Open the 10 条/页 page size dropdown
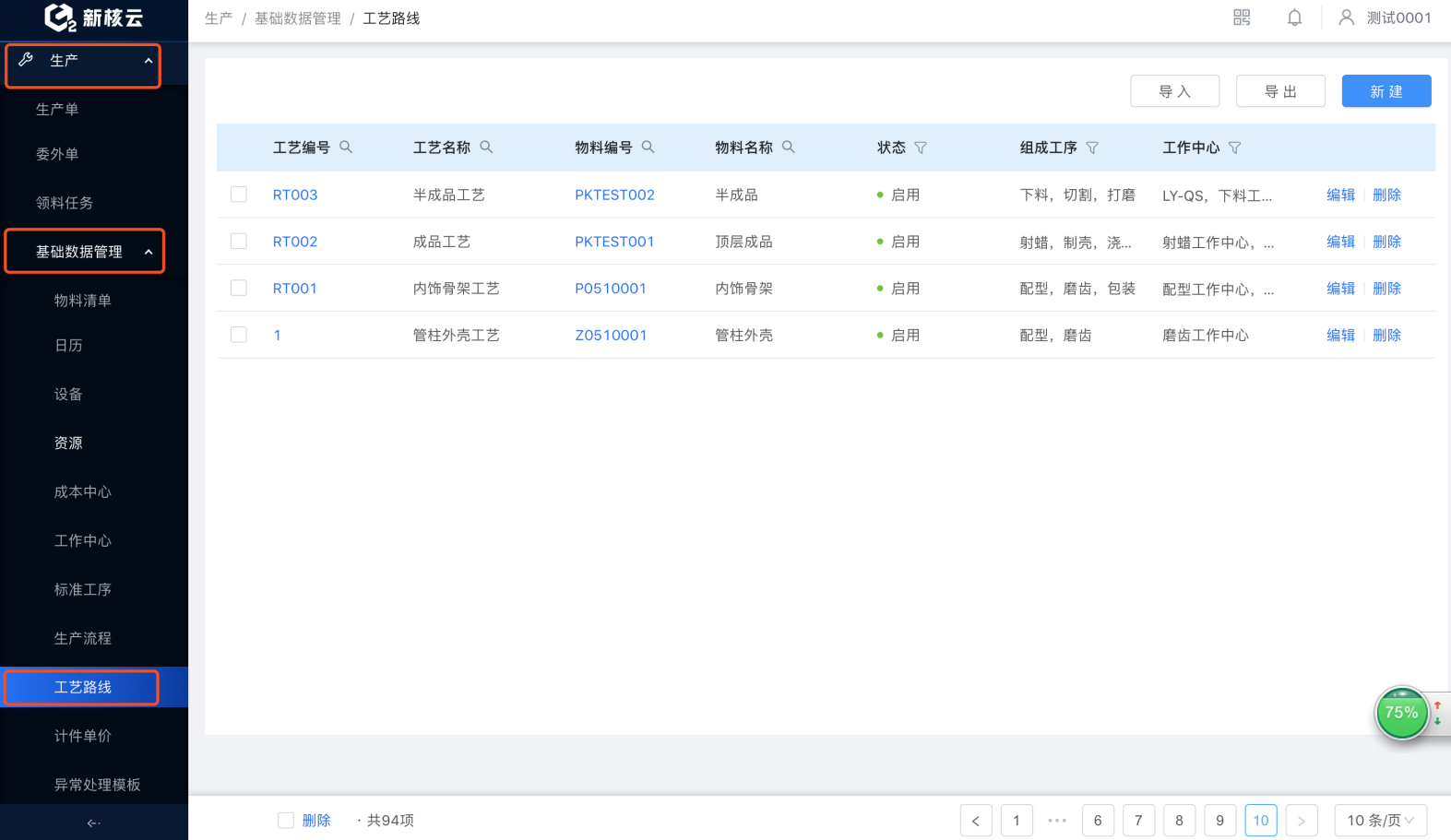This screenshot has height=840, width=1451. click(x=1381, y=821)
